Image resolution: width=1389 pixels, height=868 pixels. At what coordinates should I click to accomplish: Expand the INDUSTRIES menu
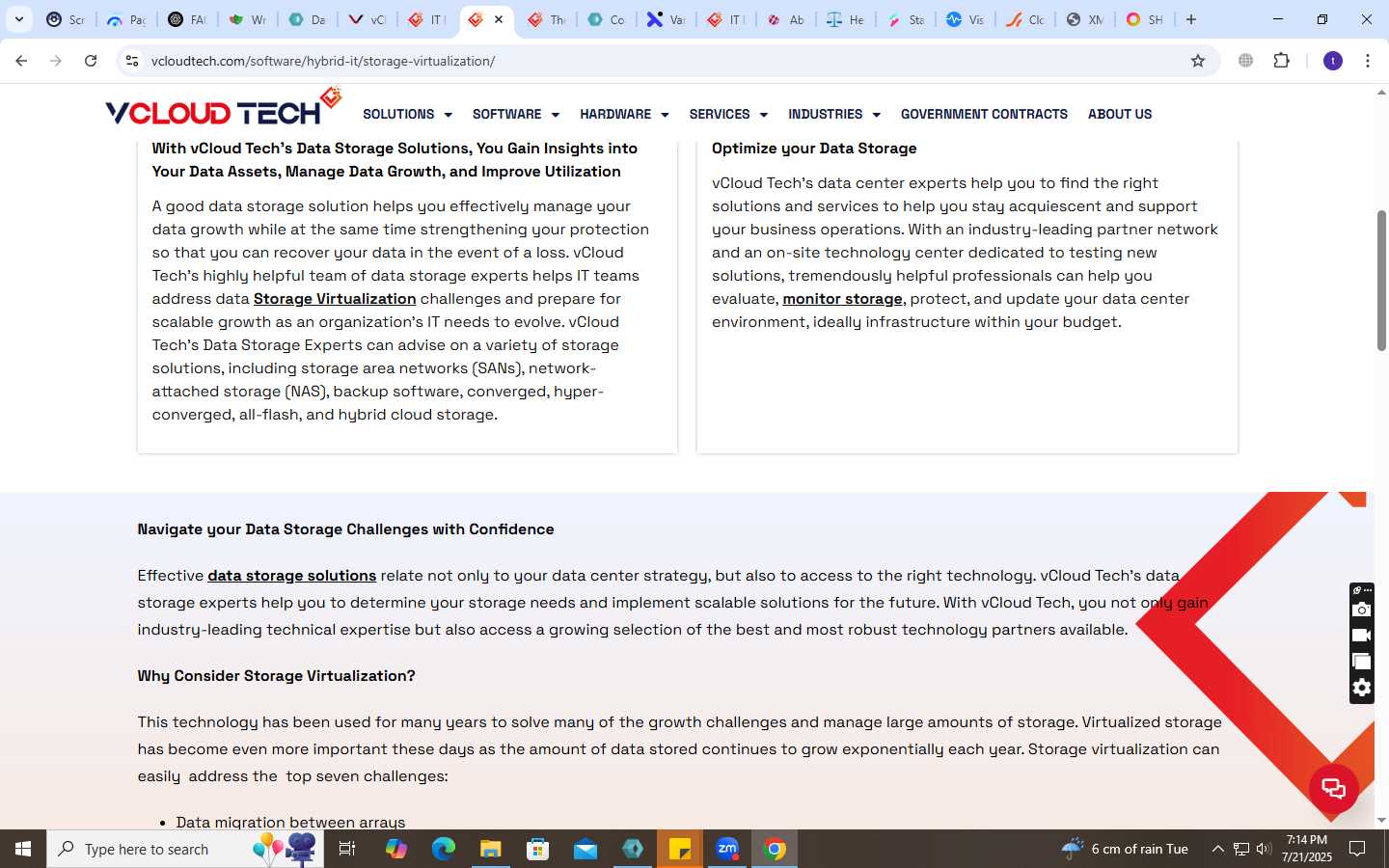(x=834, y=114)
